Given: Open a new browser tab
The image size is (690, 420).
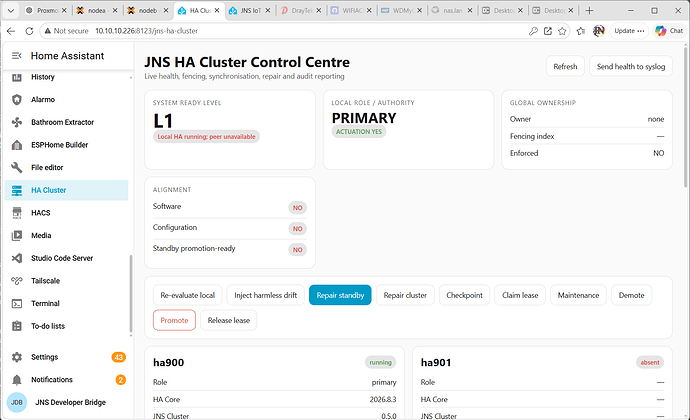Looking at the screenshot, I should pos(589,11).
